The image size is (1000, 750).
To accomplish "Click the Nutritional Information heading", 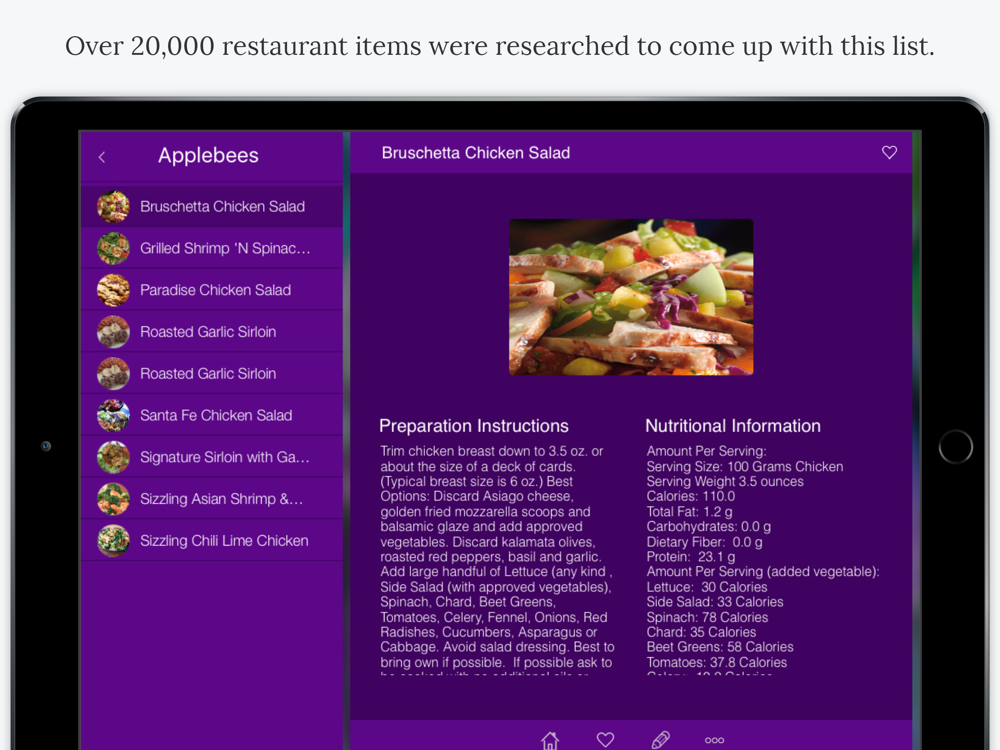I will (x=733, y=426).
